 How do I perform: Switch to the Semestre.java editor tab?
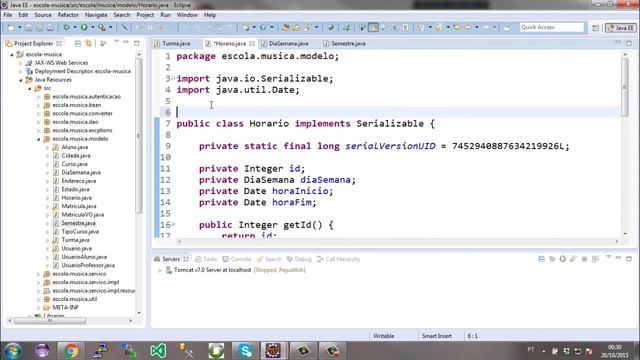348,43
